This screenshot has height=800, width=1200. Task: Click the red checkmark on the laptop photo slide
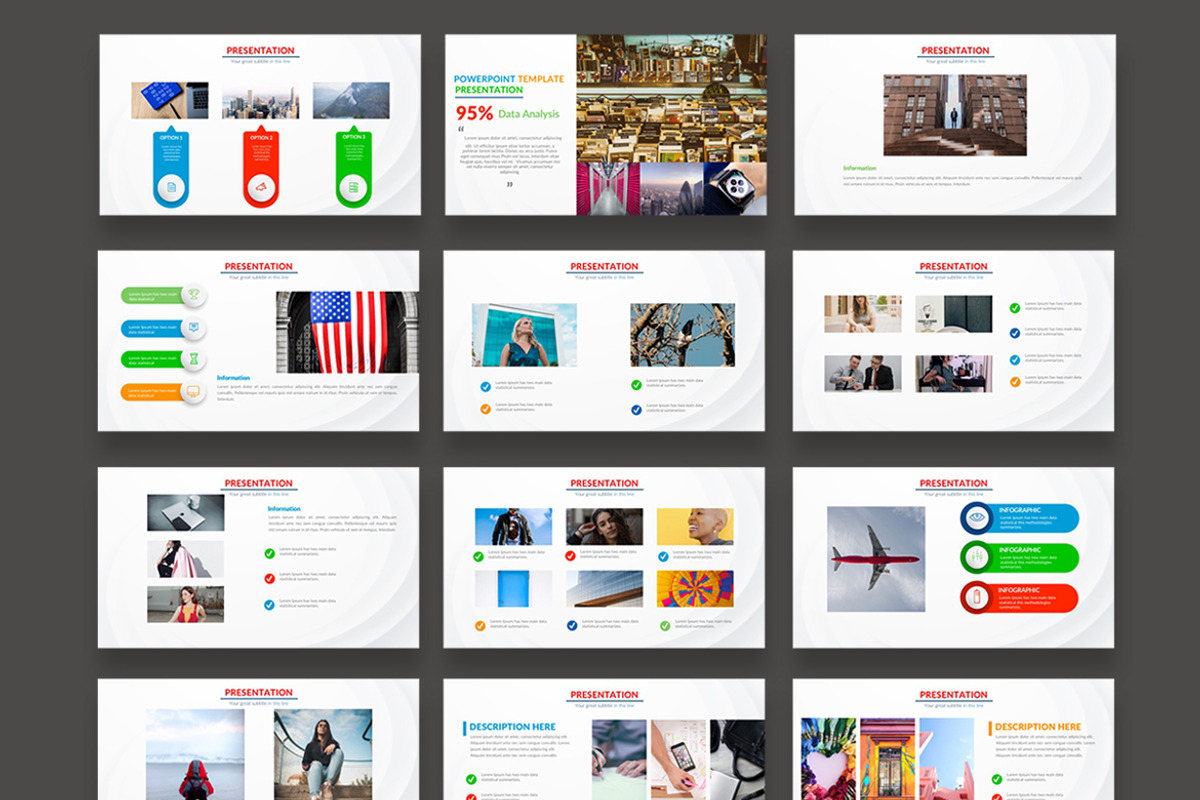270,578
